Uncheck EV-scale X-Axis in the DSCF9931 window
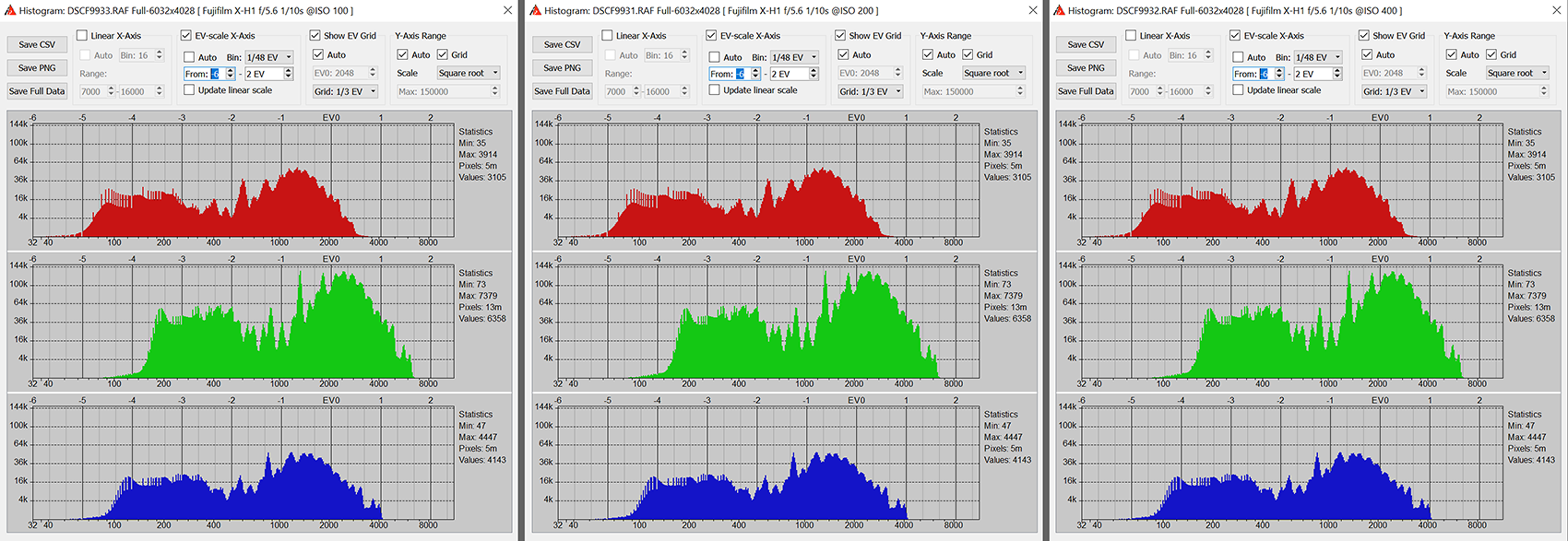The width and height of the screenshot is (1568, 541). (711, 36)
